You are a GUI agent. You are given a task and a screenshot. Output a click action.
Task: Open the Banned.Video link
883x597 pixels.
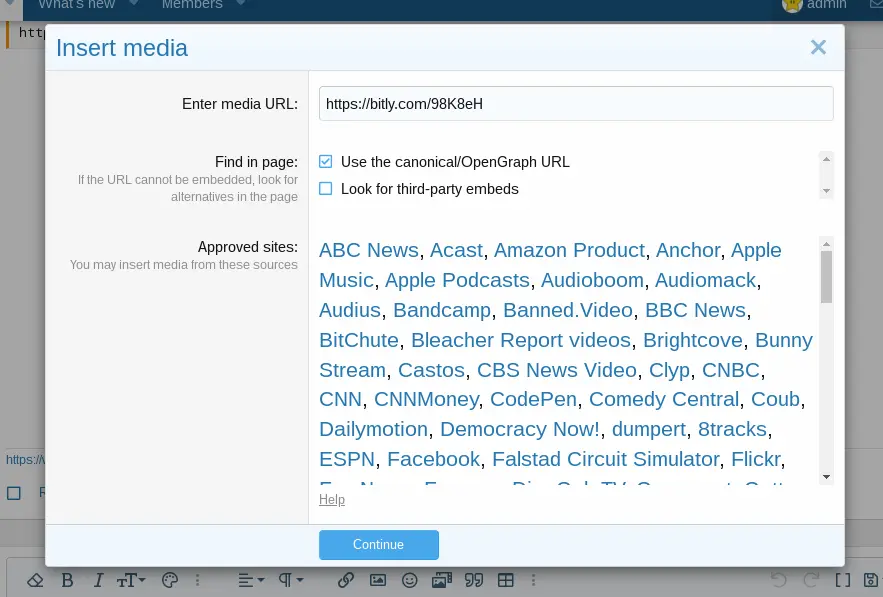568,310
